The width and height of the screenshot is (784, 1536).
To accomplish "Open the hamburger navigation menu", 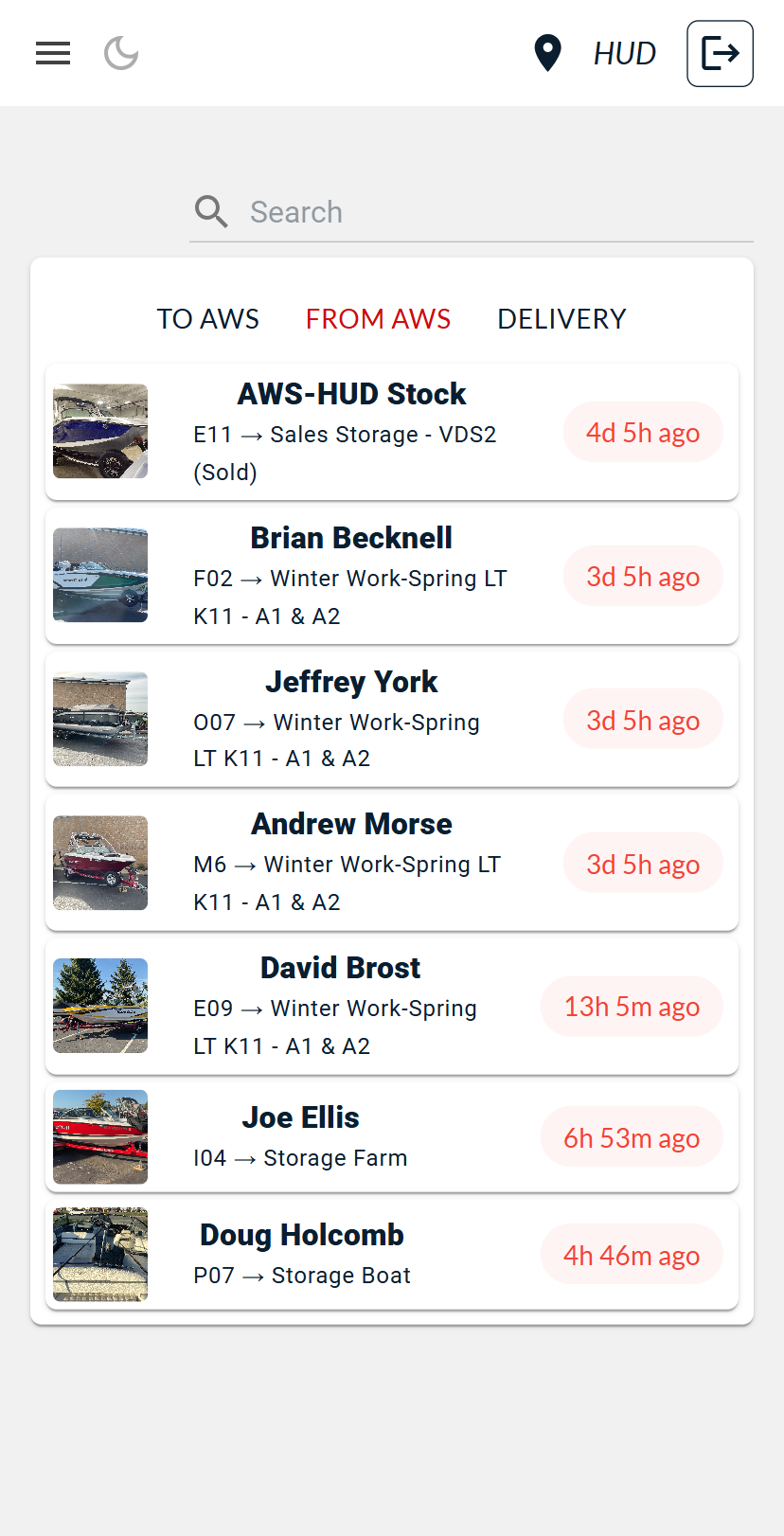I will [x=53, y=53].
